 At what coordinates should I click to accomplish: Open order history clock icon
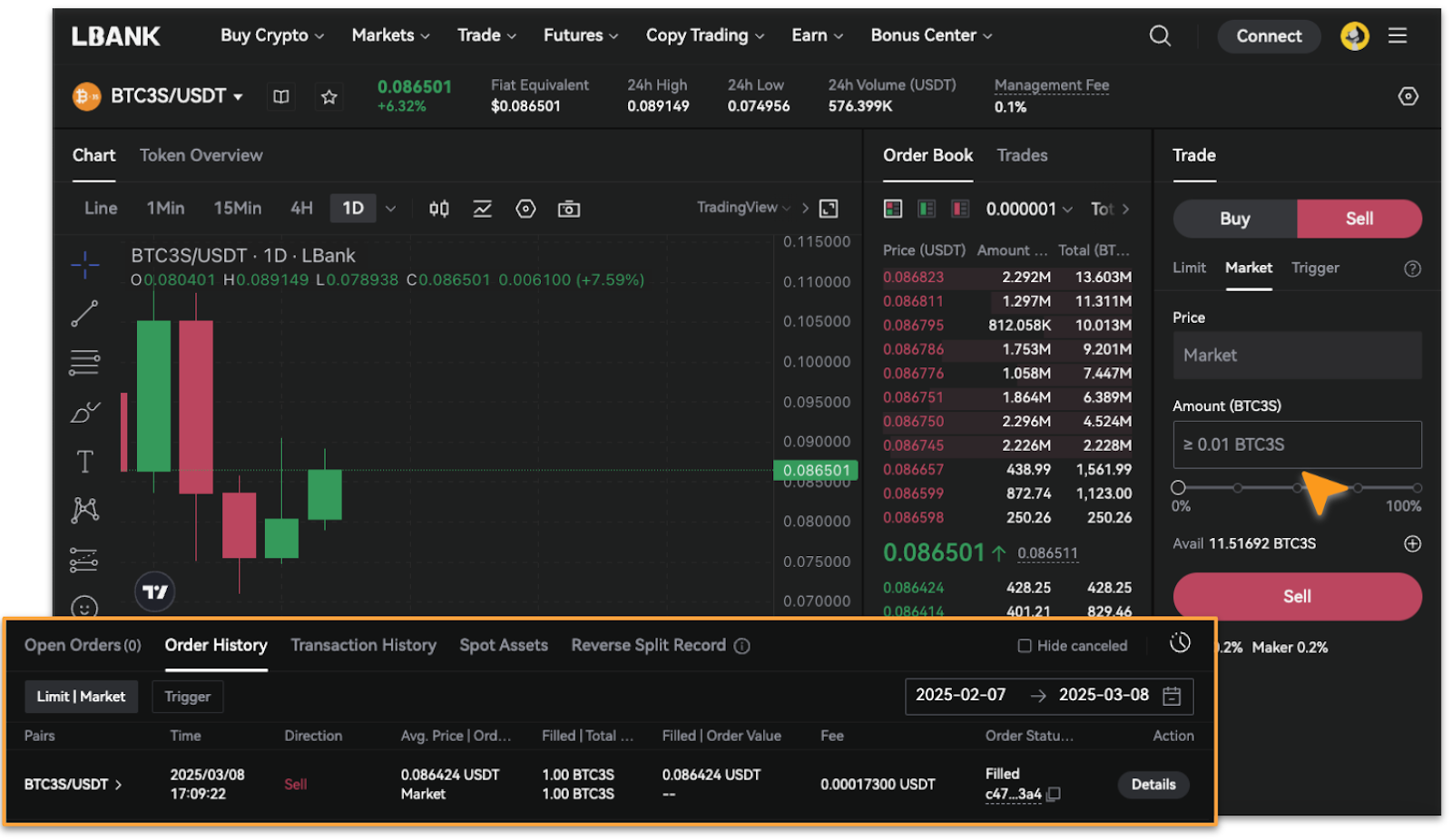click(x=1180, y=642)
